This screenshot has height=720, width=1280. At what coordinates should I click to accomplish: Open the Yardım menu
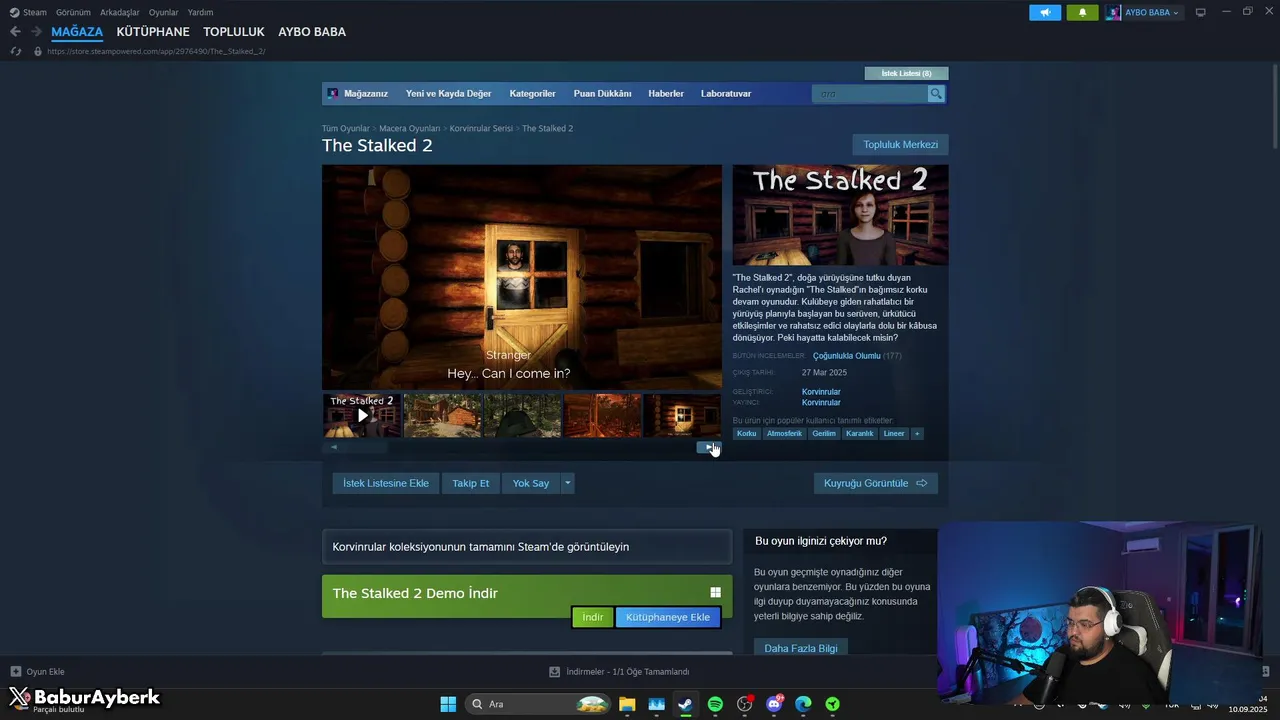click(200, 12)
